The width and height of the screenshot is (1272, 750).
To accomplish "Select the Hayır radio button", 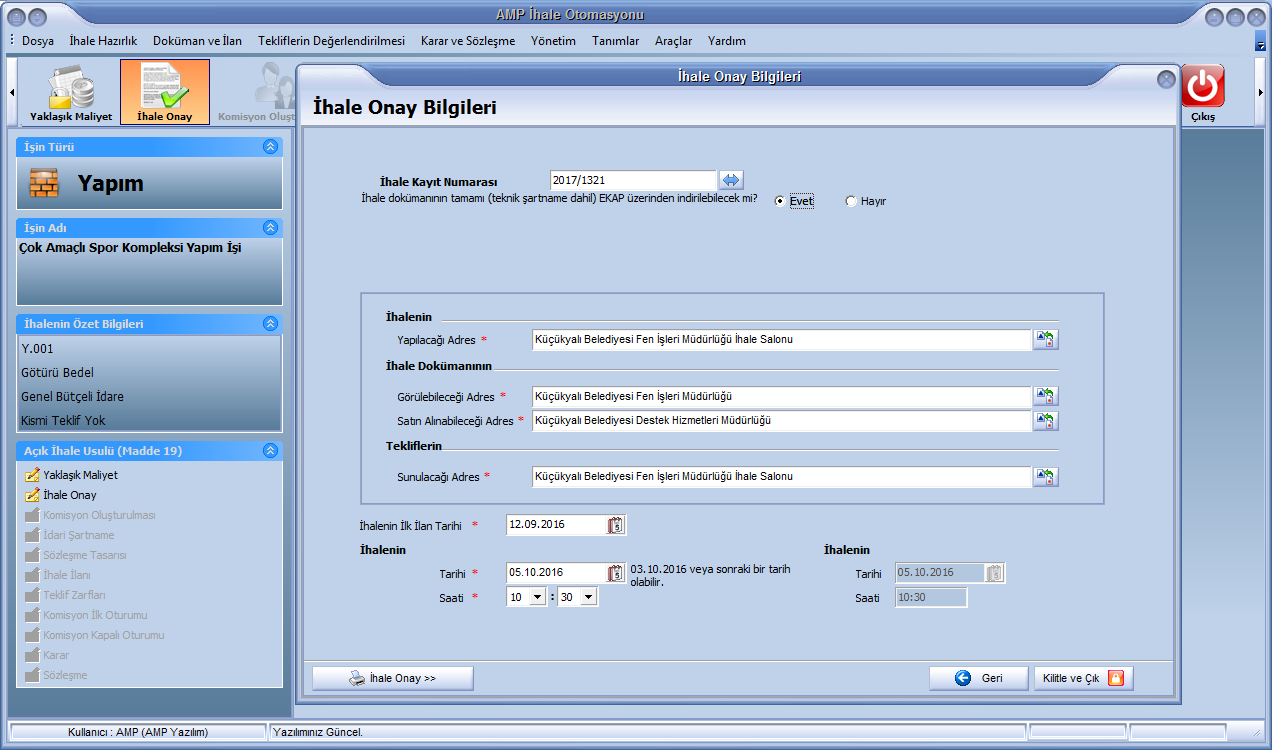I will pyautogui.click(x=851, y=201).
